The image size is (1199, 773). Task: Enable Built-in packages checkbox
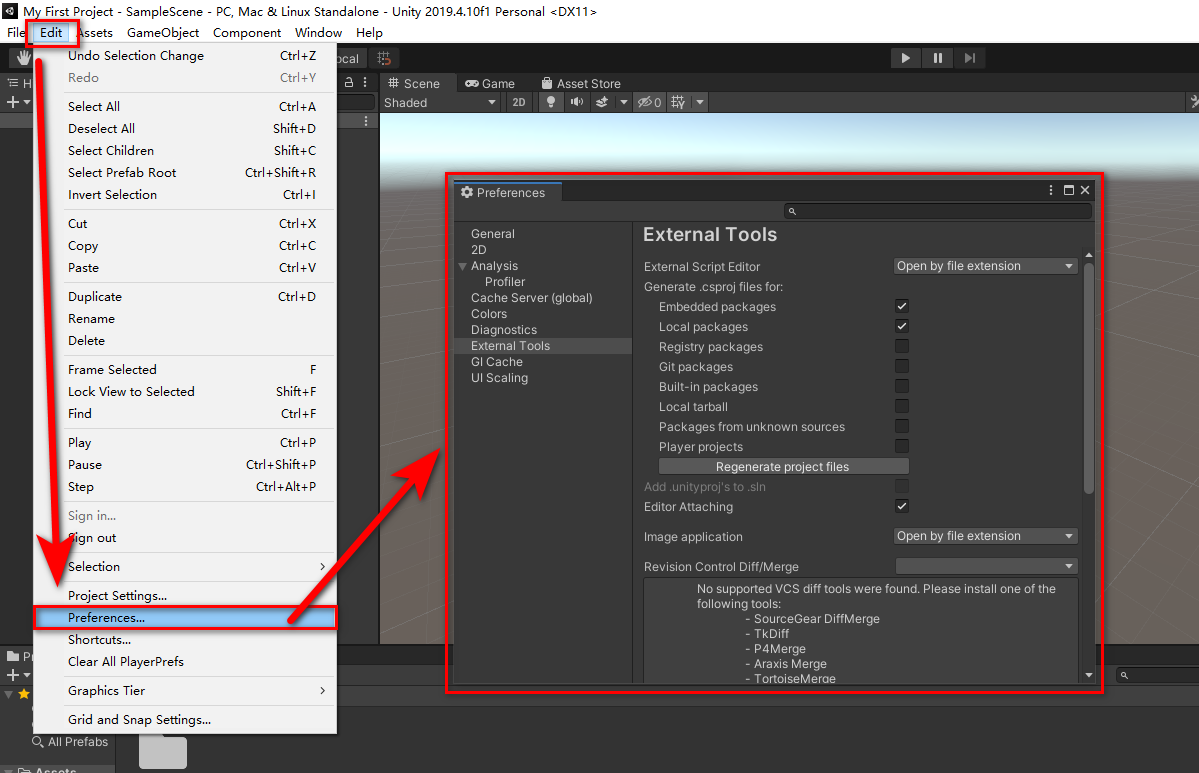point(902,386)
